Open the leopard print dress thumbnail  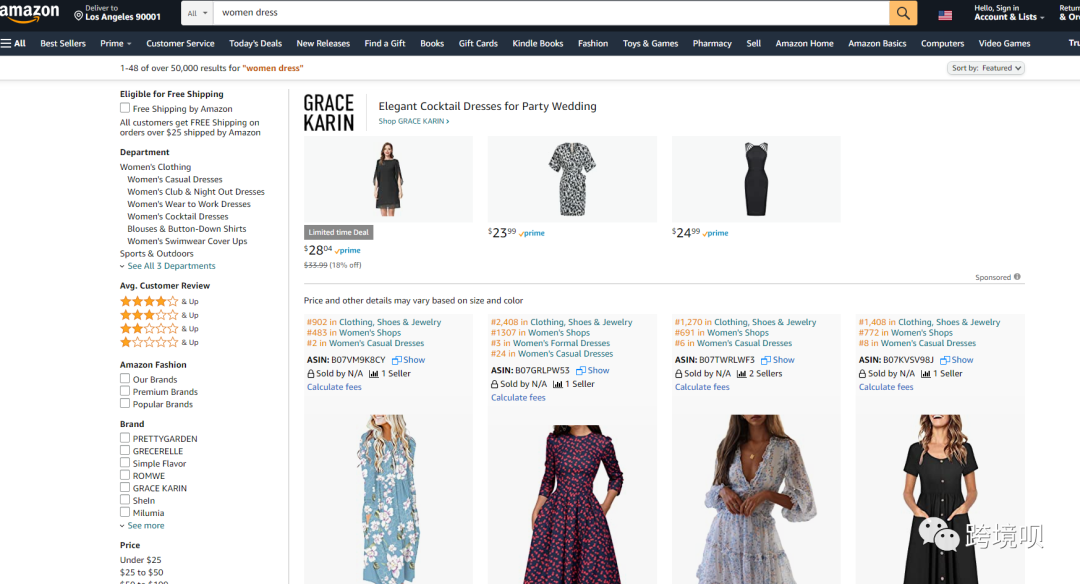pos(572,179)
